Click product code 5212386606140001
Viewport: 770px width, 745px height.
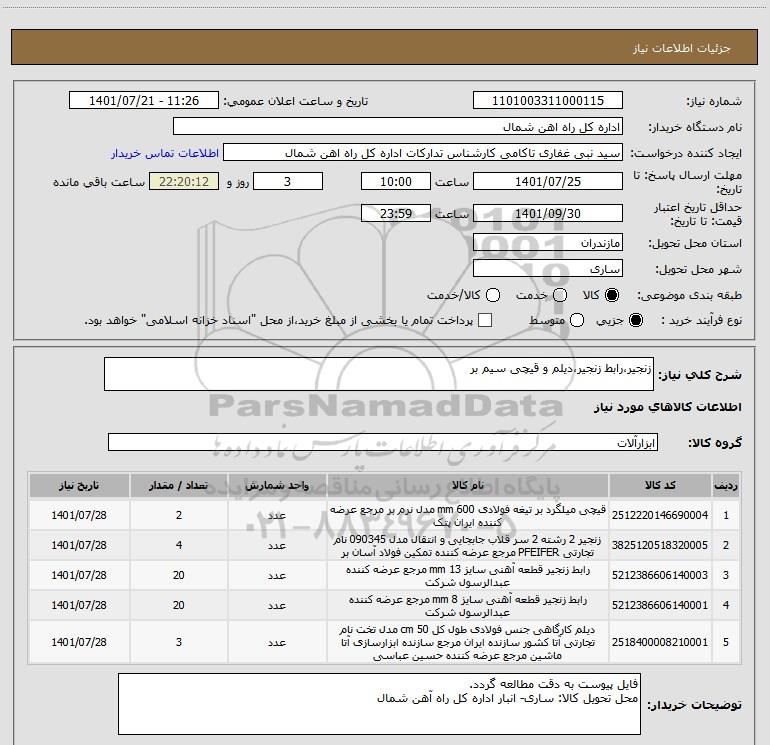coord(660,605)
